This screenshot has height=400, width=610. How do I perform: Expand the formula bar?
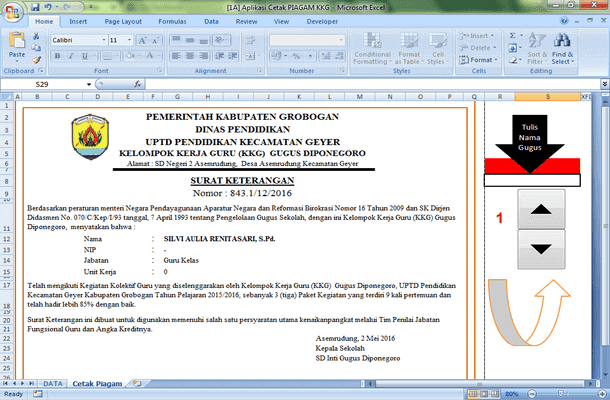point(605,84)
